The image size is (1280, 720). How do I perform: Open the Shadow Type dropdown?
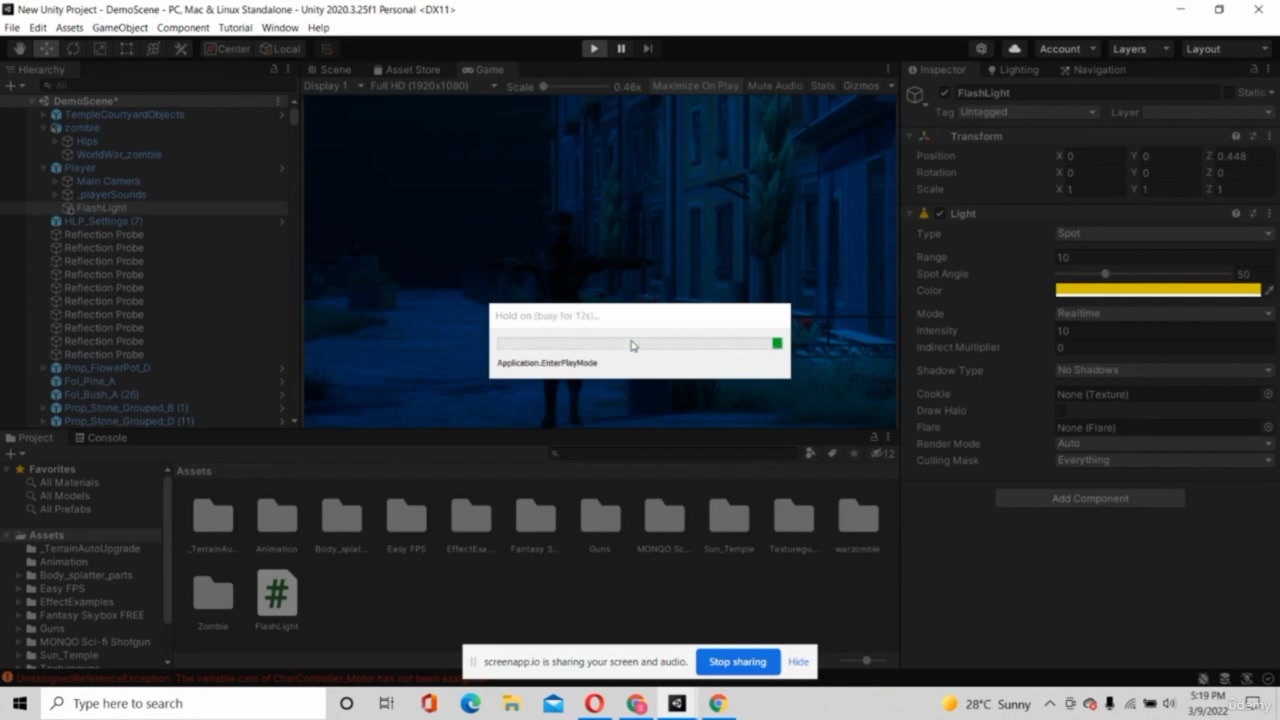(x=1164, y=370)
